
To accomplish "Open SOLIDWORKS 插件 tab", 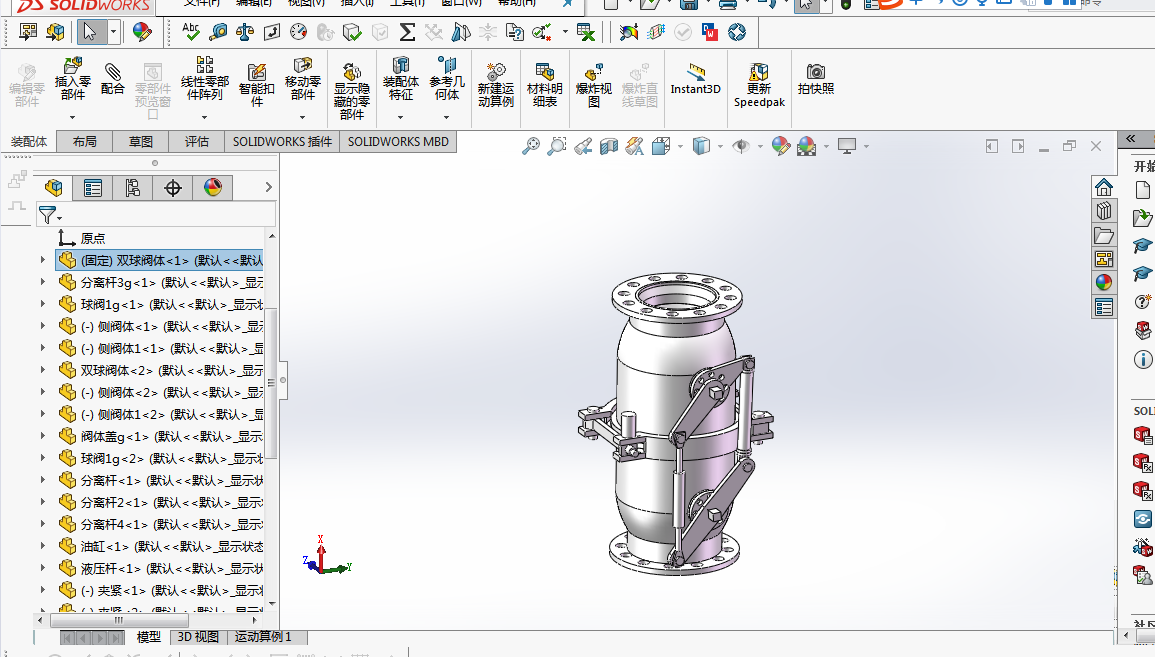I will (x=282, y=141).
